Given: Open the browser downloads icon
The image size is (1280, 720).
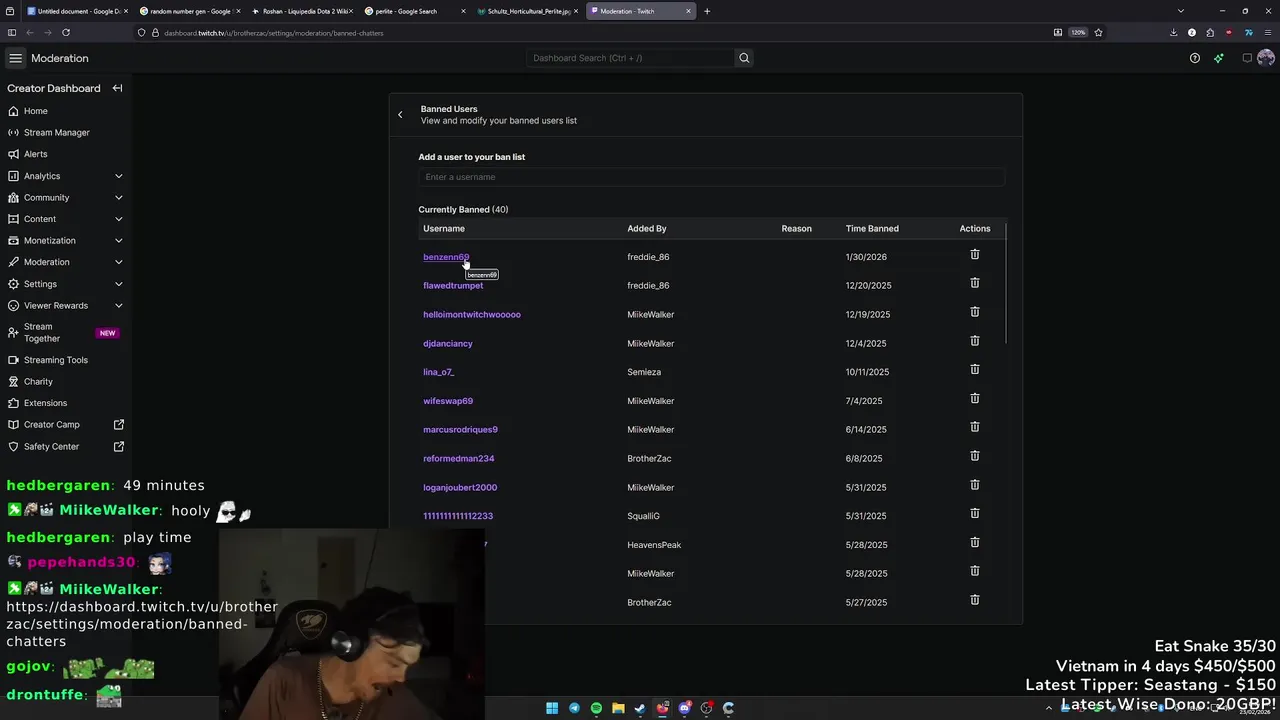Looking at the screenshot, I should [1173, 32].
